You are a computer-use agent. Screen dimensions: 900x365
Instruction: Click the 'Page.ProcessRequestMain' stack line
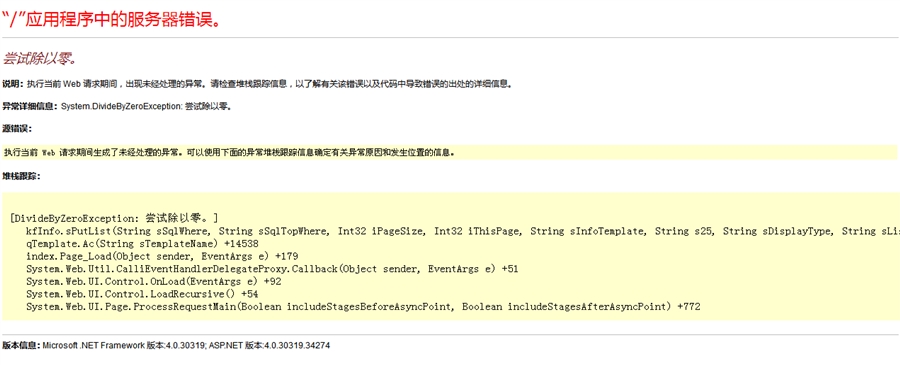pos(363,307)
